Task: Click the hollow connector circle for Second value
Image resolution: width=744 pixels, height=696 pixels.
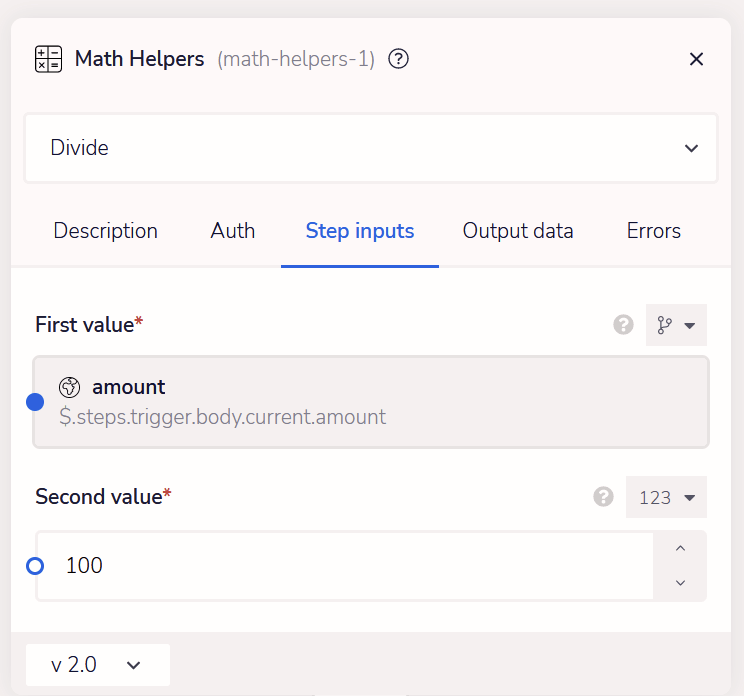Action: point(35,566)
